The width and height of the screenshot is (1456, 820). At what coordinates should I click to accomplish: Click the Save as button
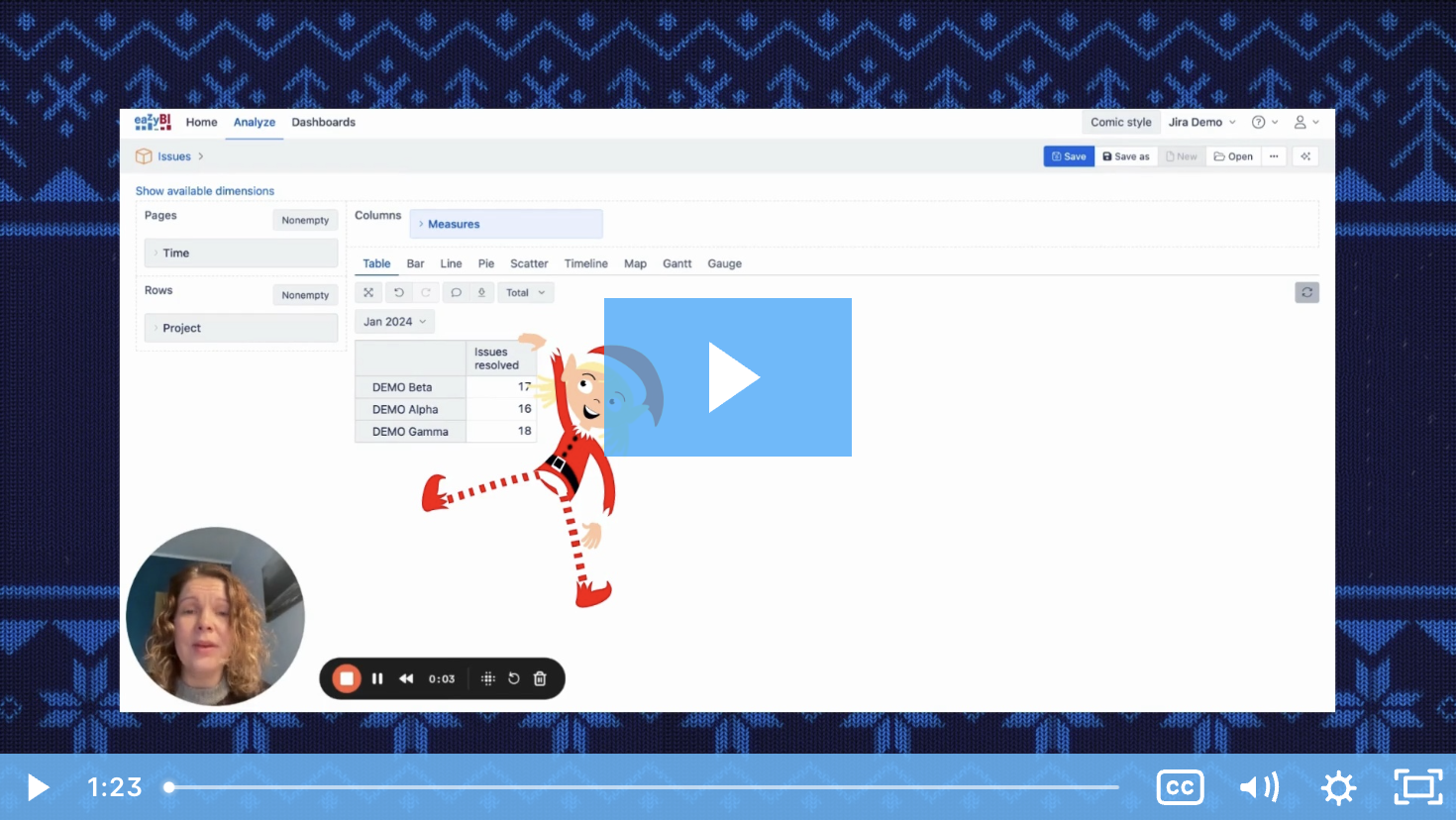coord(1126,156)
